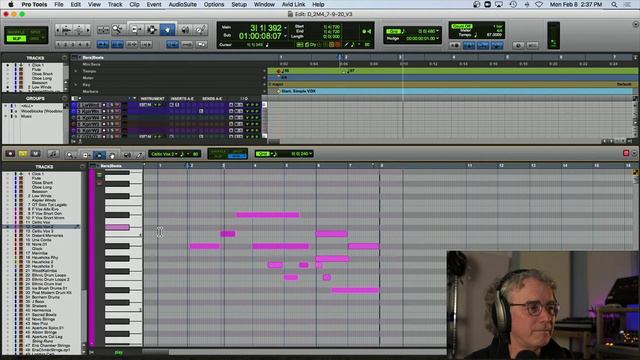Open the toolbar options menu at top right
Screen dimensions: 640x360
pyautogui.click(x=636, y=24)
